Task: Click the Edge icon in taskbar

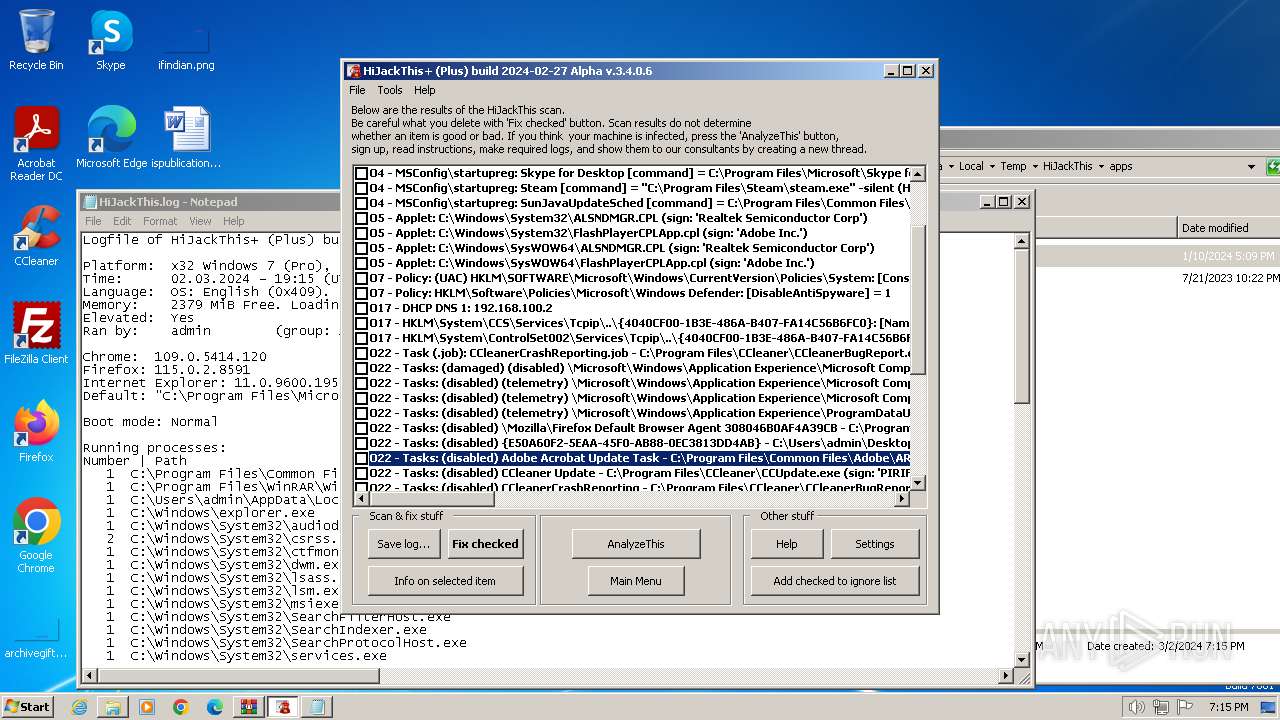Action: tap(215, 707)
